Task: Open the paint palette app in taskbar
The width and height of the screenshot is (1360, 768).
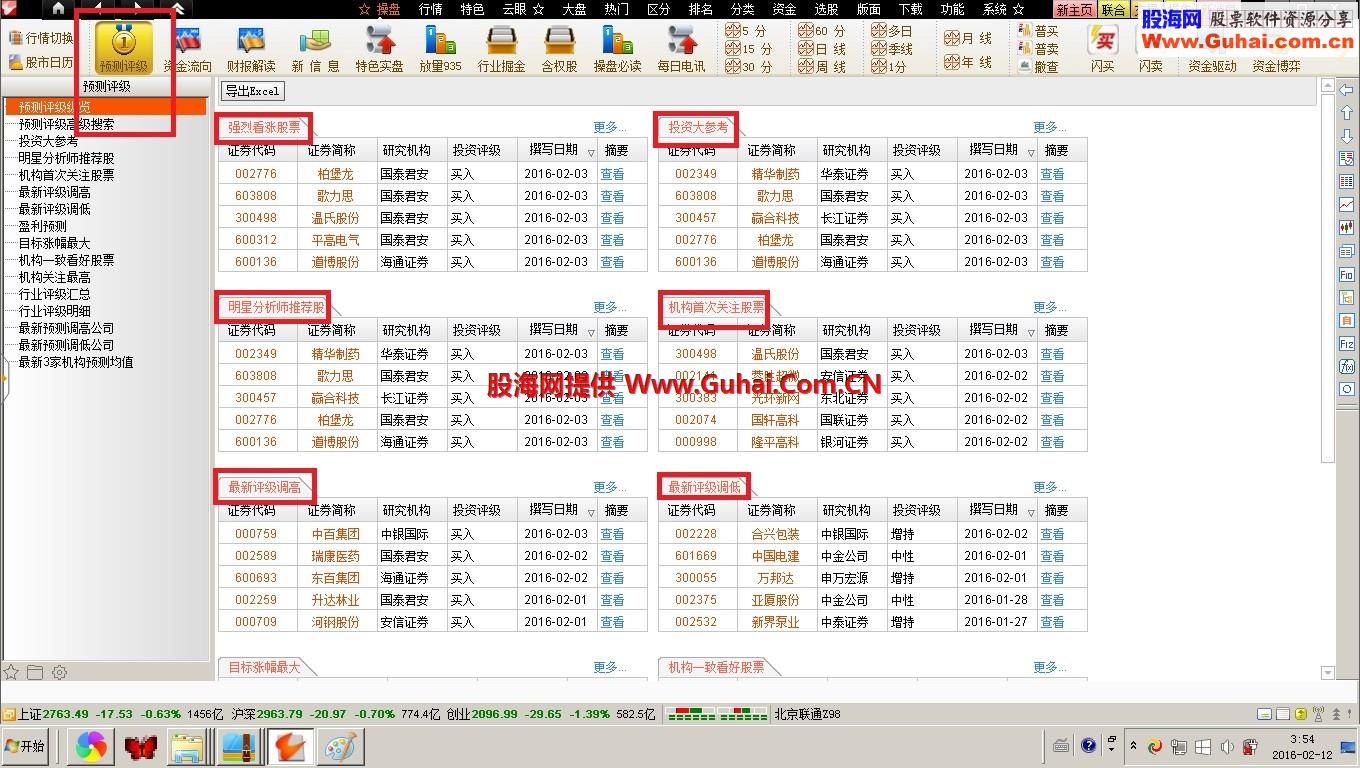Action: click(342, 746)
